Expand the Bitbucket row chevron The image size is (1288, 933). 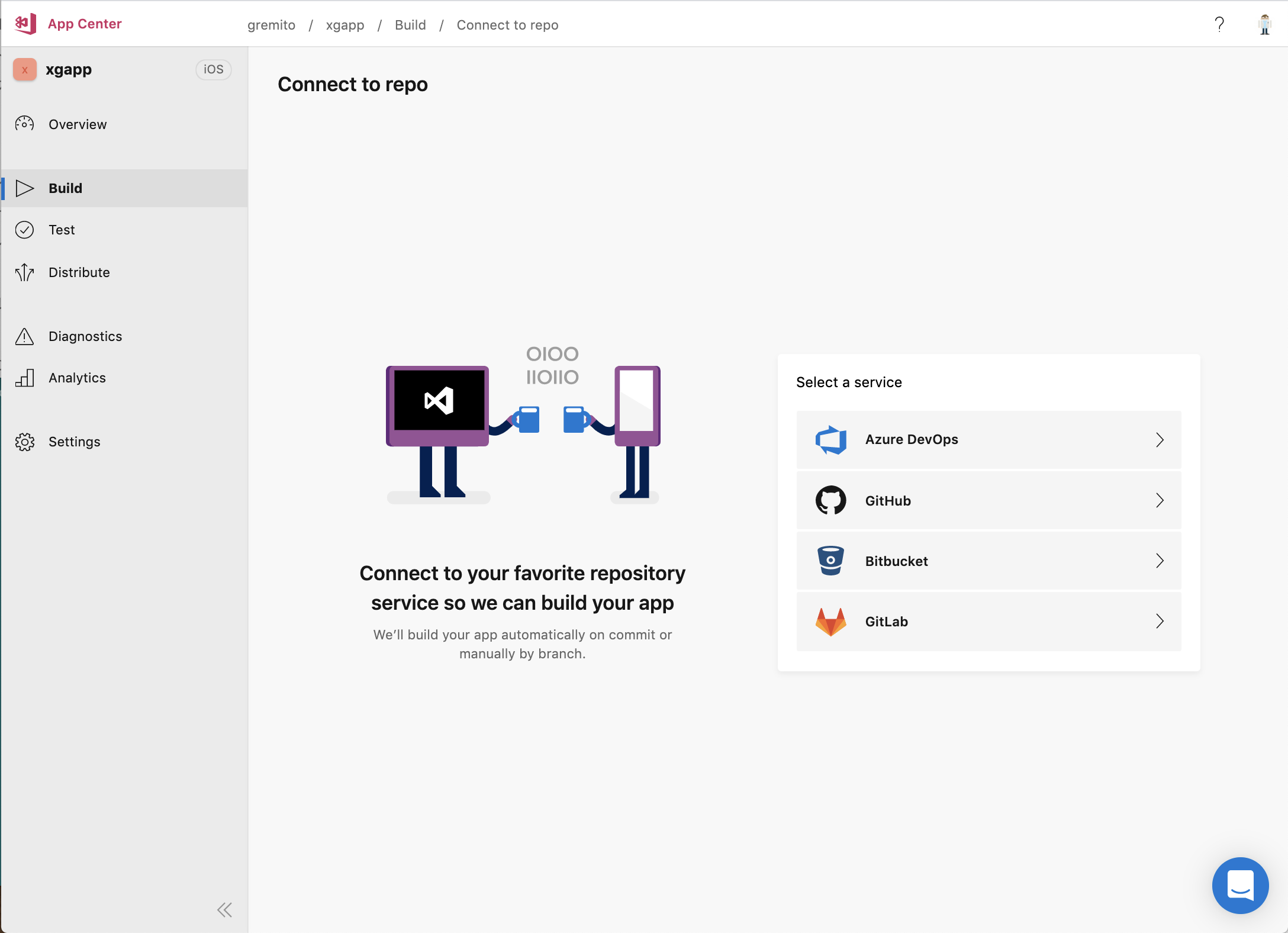pyautogui.click(x=1160, y=561)
